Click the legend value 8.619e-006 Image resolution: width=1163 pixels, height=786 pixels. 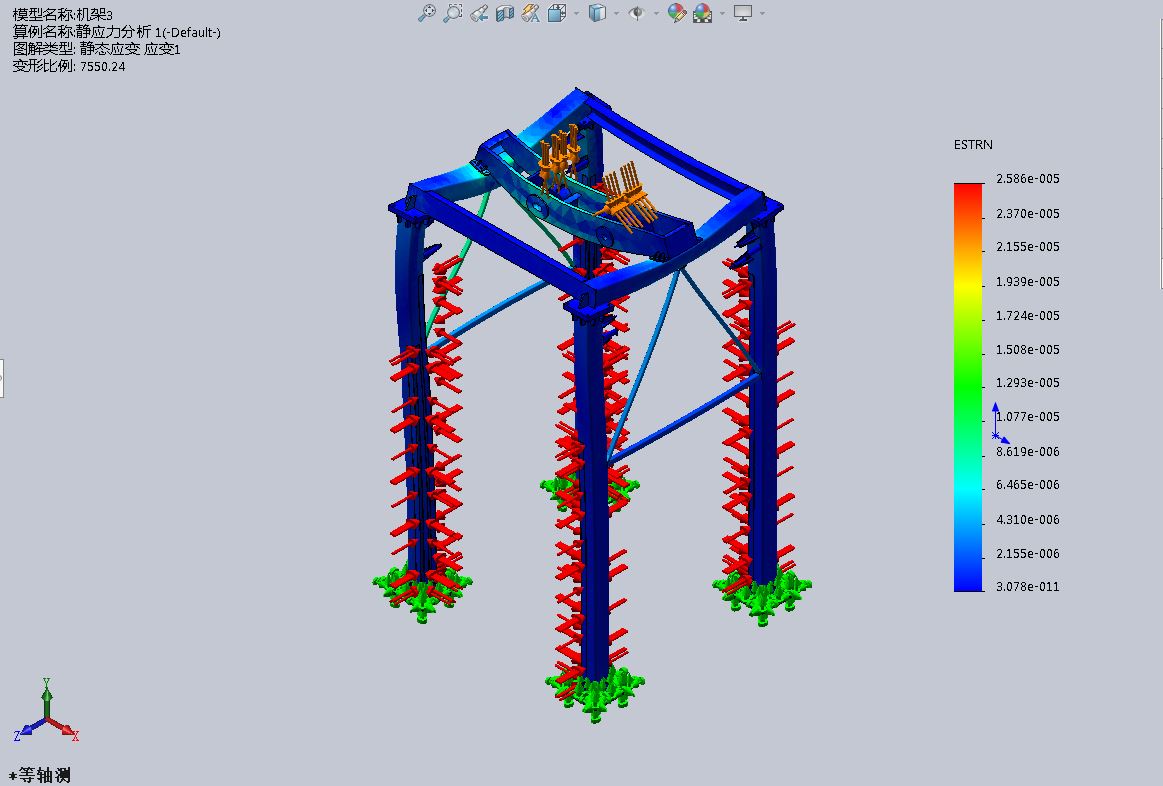pyautogui.click(x=1028, y=452)
